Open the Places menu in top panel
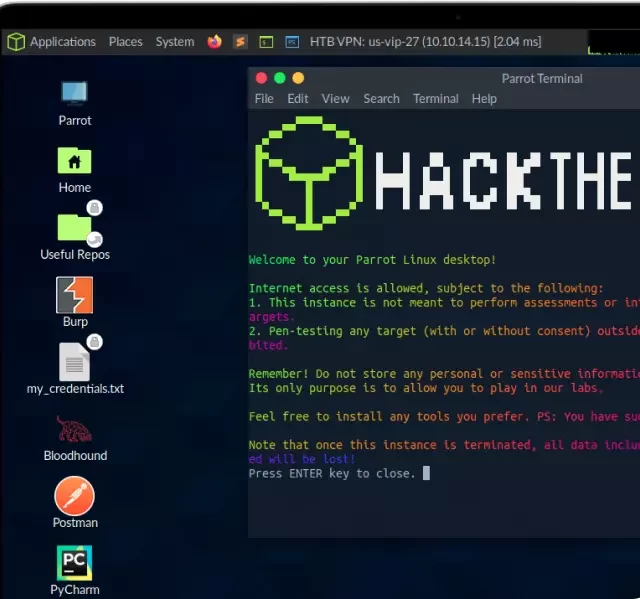The width and height of the screenshot is (640, 599). click(125, 42)
